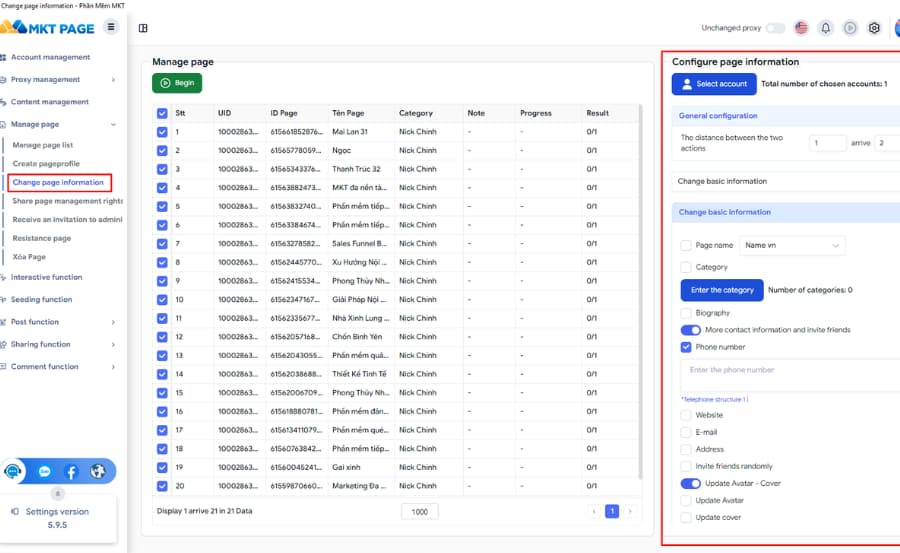Open the notifications bell icon
Image resolution: width=900 pixels, height=553 pixels.
(x=825, y=28)
